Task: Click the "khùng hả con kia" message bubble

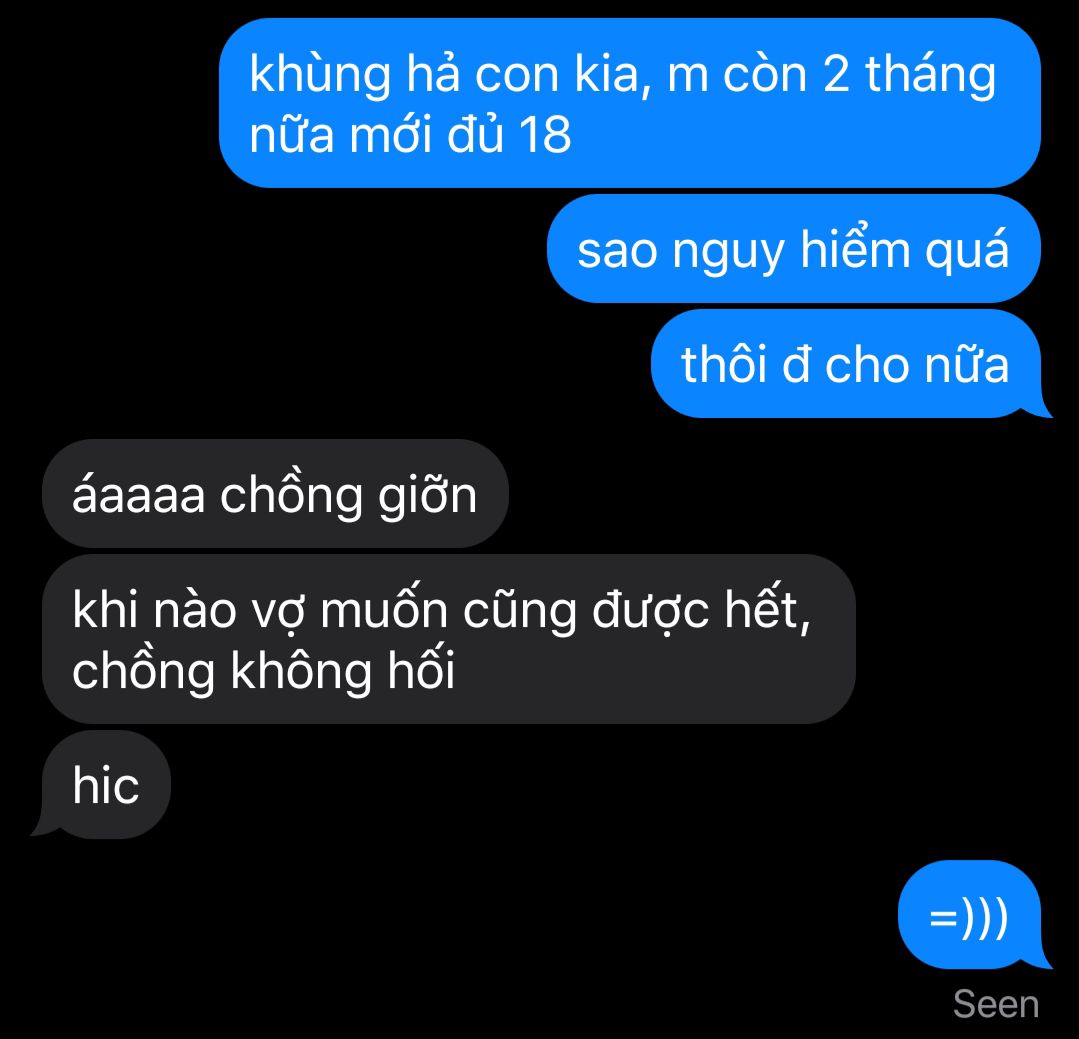Action: pos(630,103)
